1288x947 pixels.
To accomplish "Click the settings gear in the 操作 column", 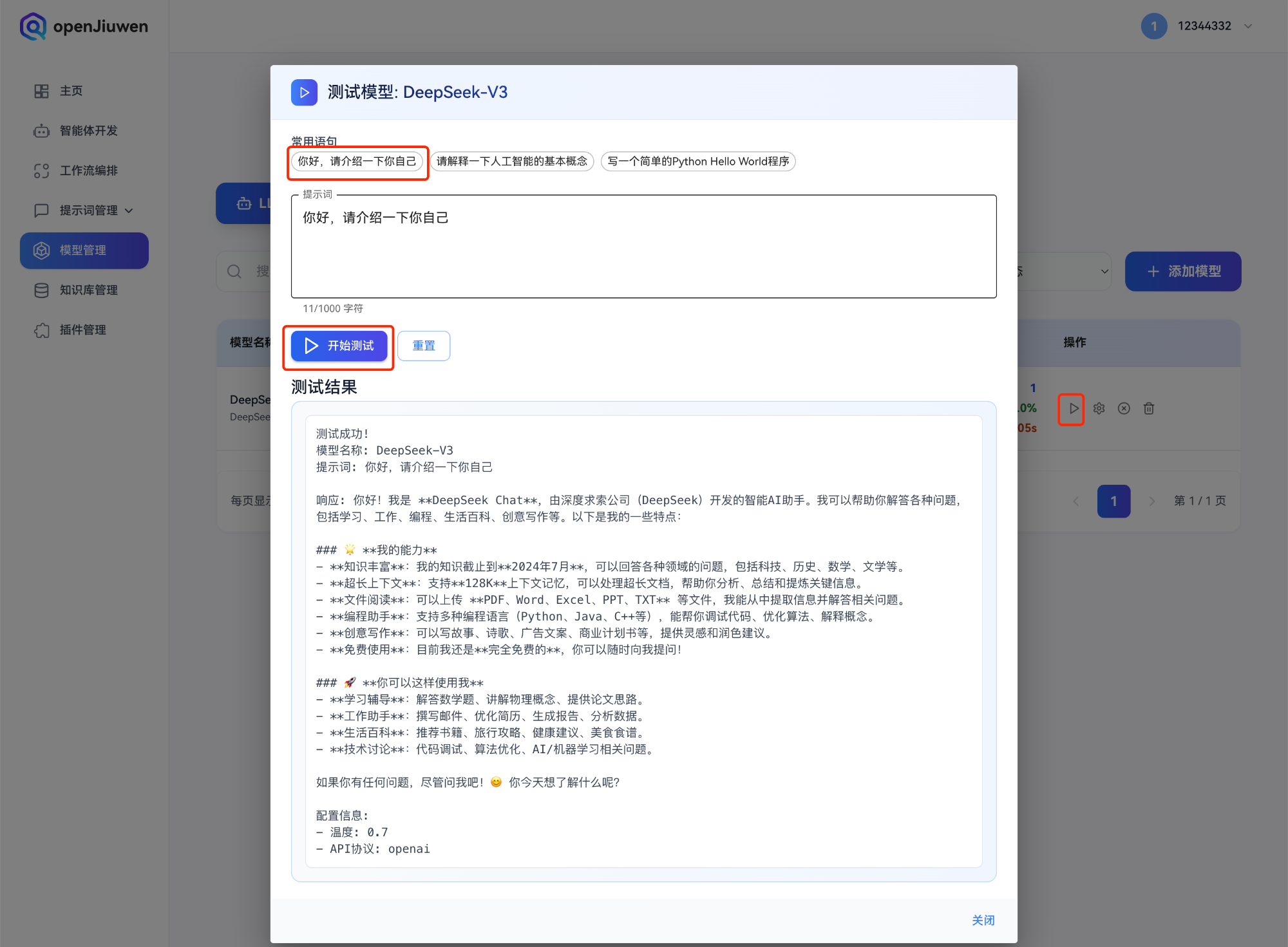I will [1099, 408].
